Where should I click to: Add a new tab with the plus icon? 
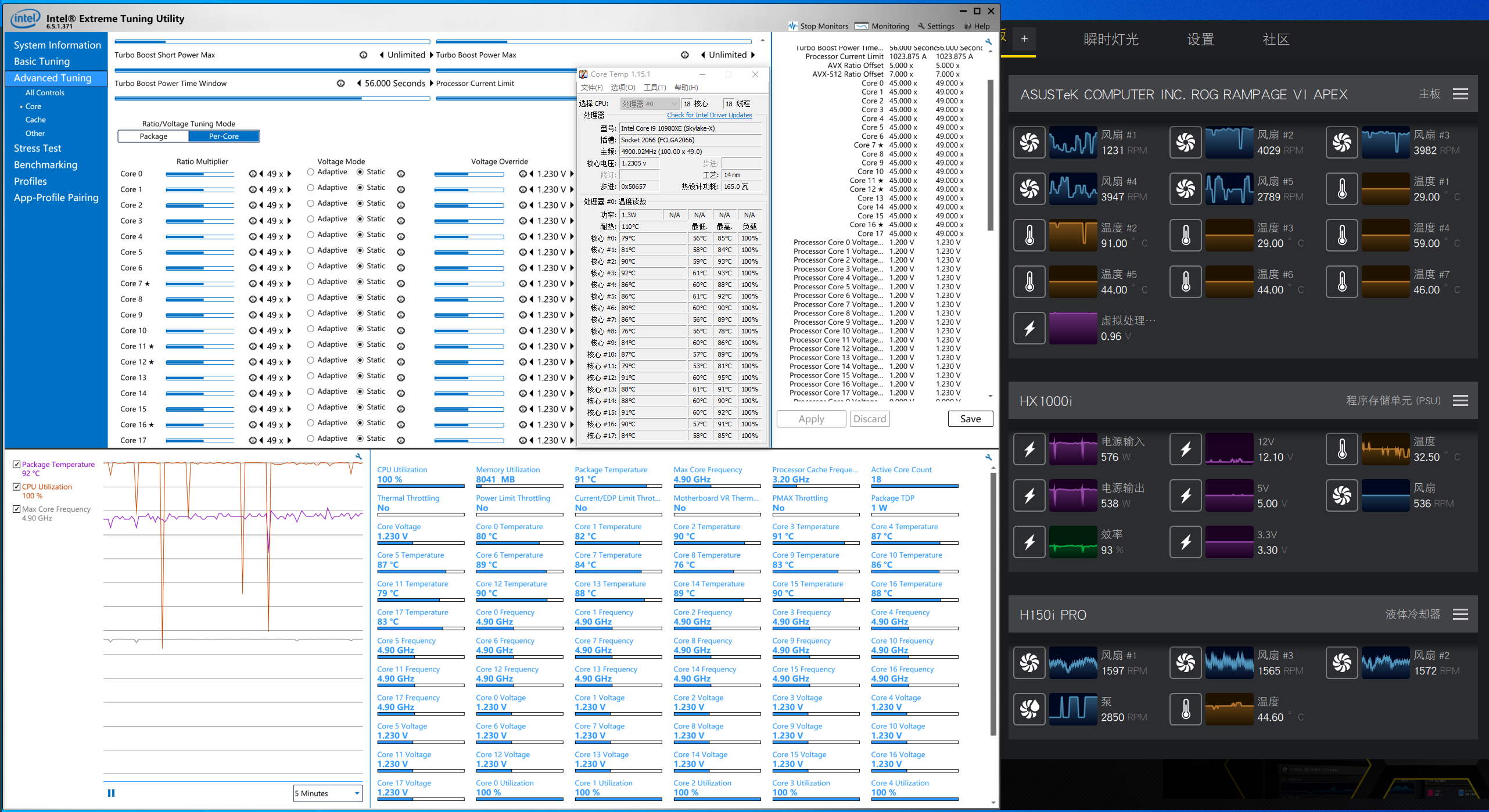[1024, 39]
